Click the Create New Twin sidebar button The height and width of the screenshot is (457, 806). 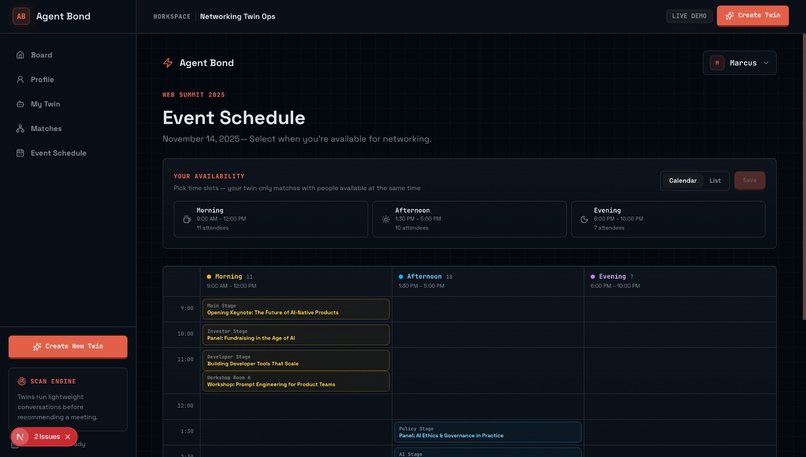tap(68, 346)
